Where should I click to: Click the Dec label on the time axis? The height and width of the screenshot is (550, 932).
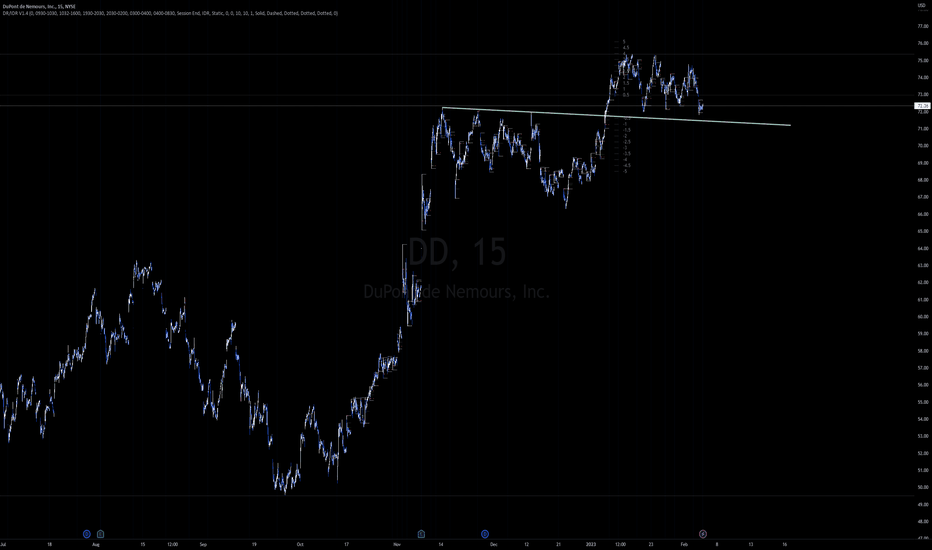pyautogui.click(x=494, y=544)
